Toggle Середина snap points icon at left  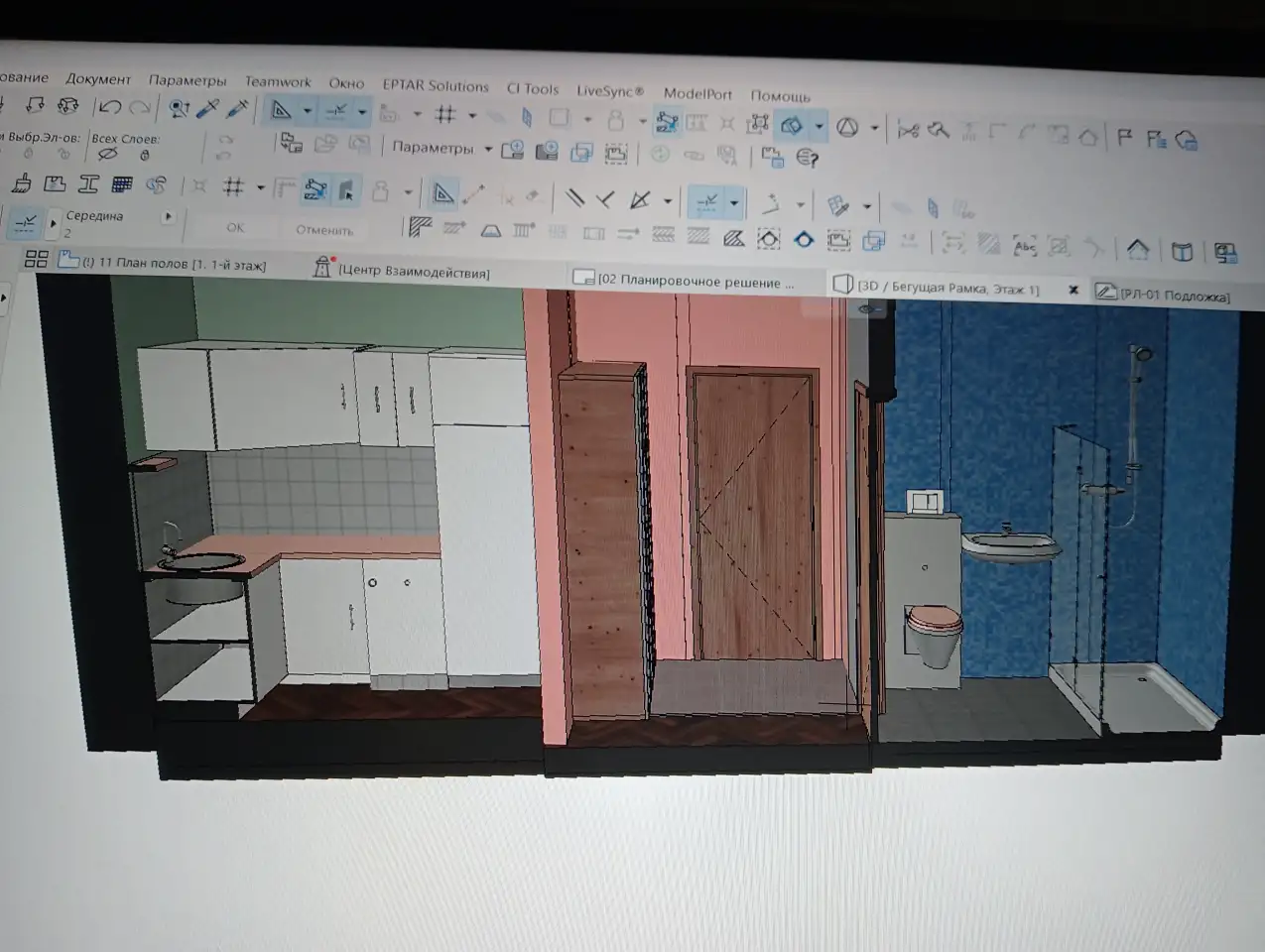(26, 222)
